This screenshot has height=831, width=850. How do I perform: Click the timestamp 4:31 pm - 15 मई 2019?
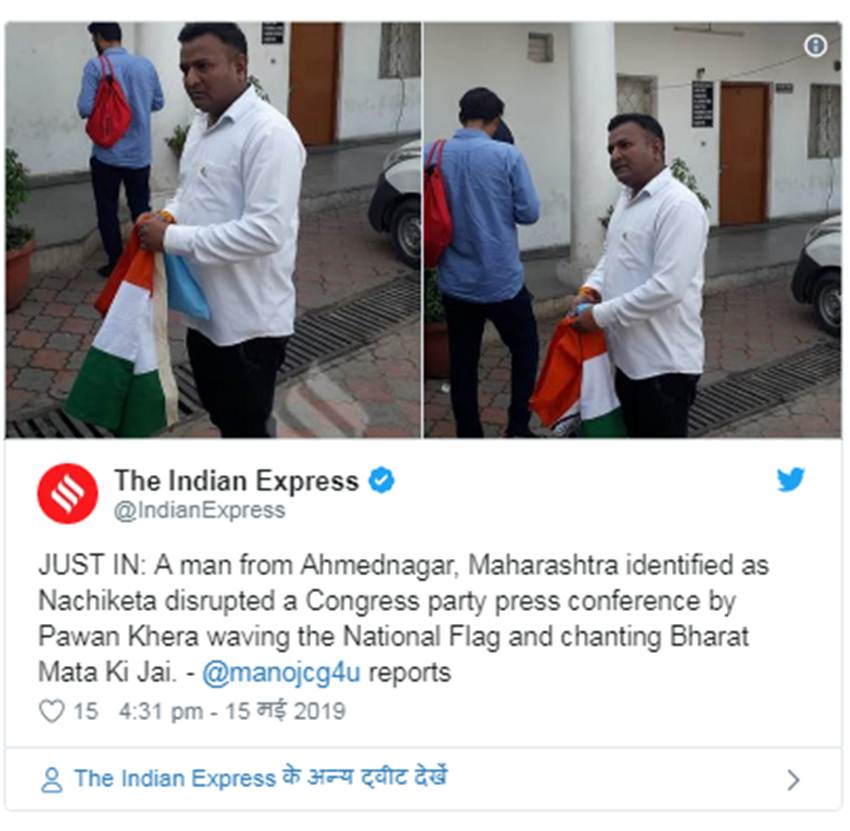(x=232, y=711)
